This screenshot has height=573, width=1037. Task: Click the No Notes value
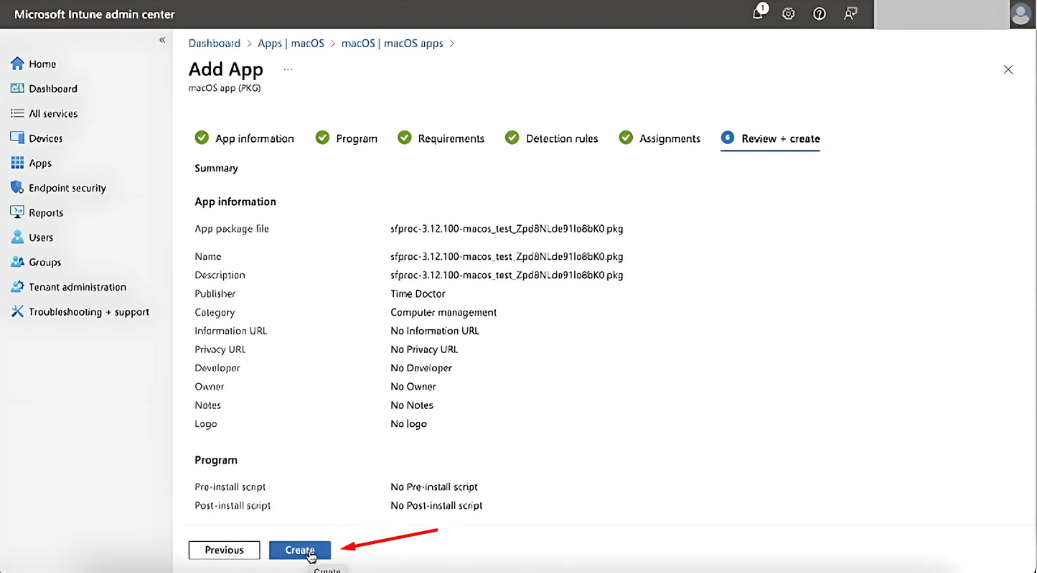412,405
